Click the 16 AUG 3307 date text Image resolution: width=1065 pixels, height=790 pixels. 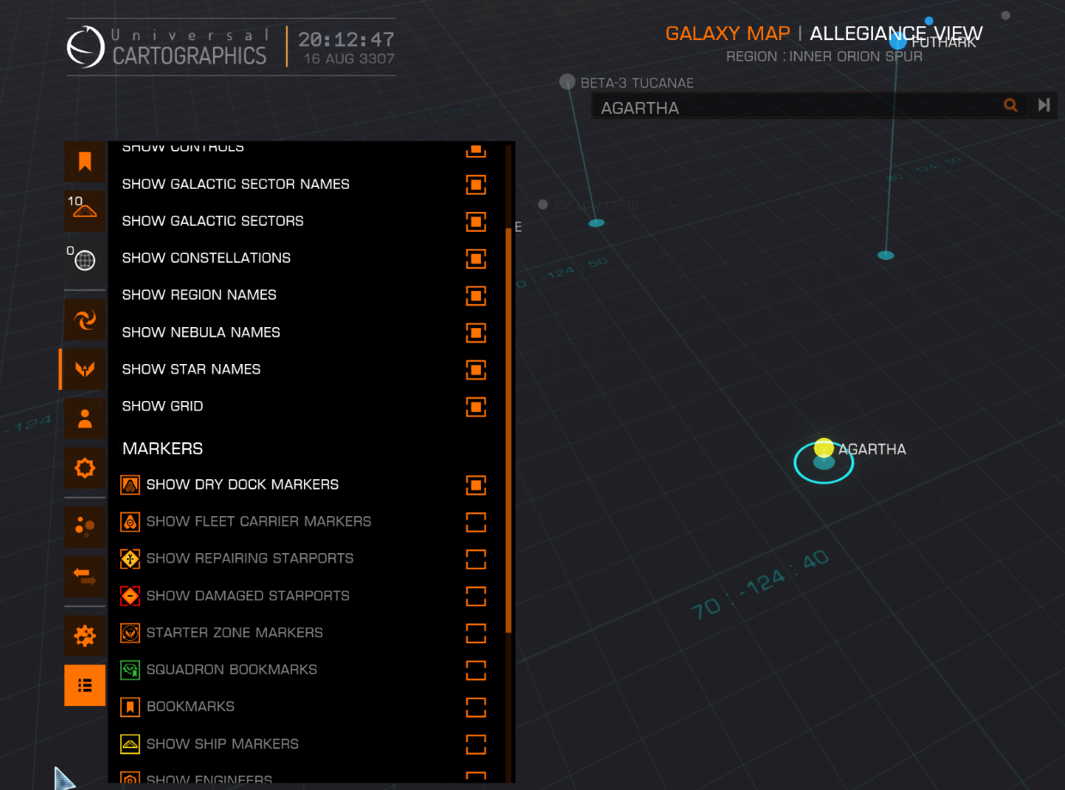pyautogui.click(x=349, y=59)
